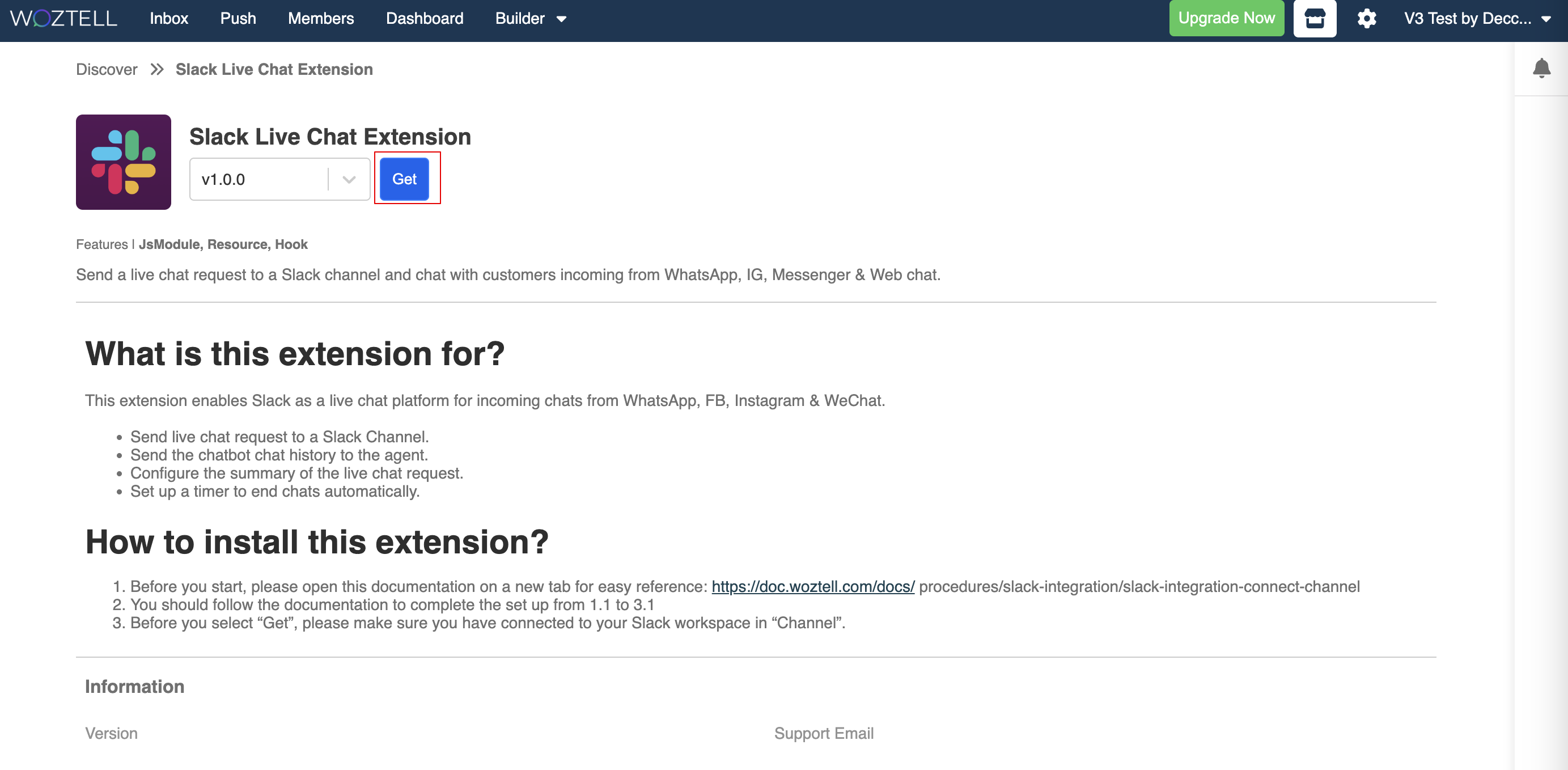
Task: Expand the Builder menu caret
Action: click(562, 19)
